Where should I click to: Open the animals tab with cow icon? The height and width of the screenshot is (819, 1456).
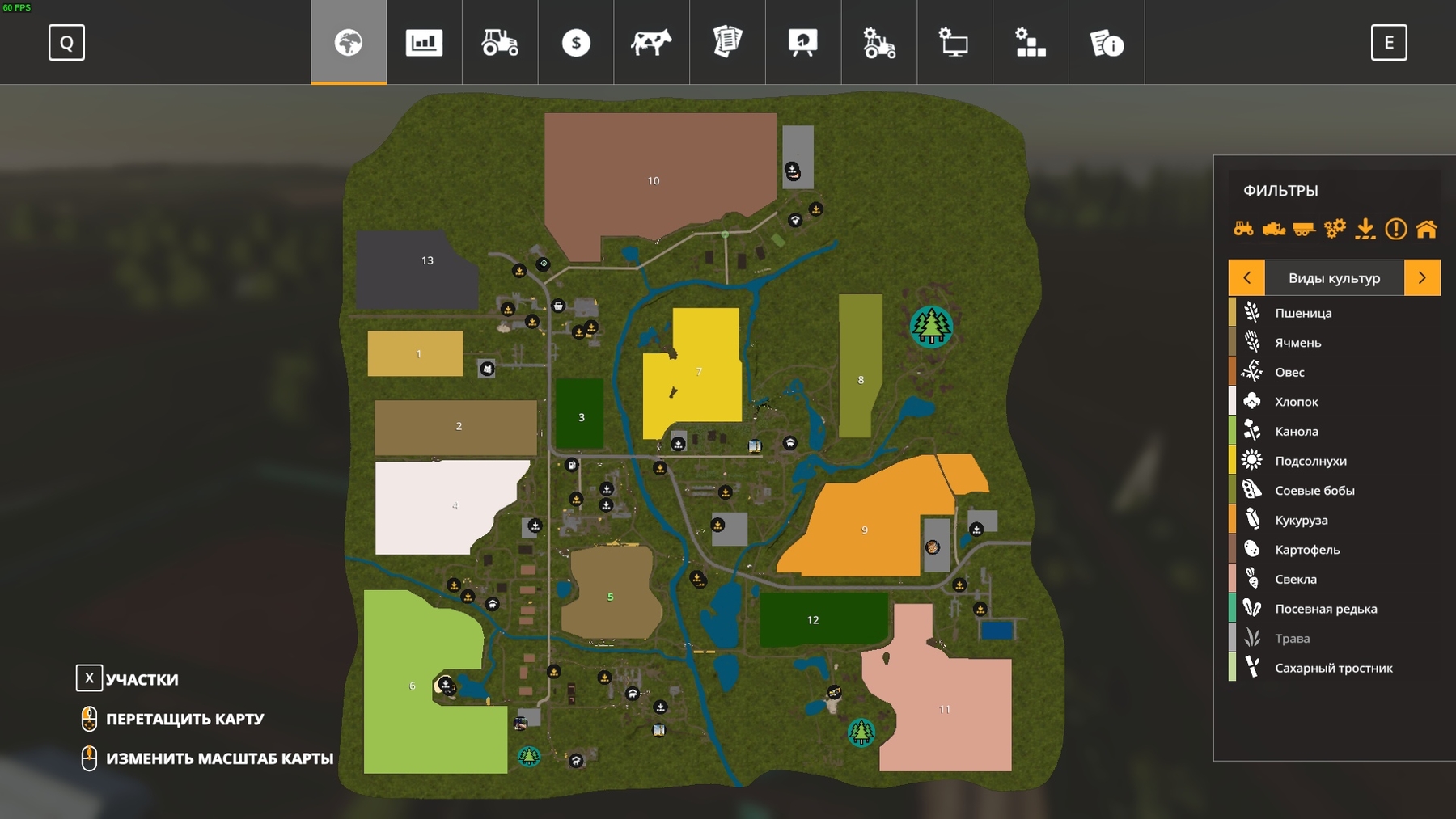click(x=651, y=43)
